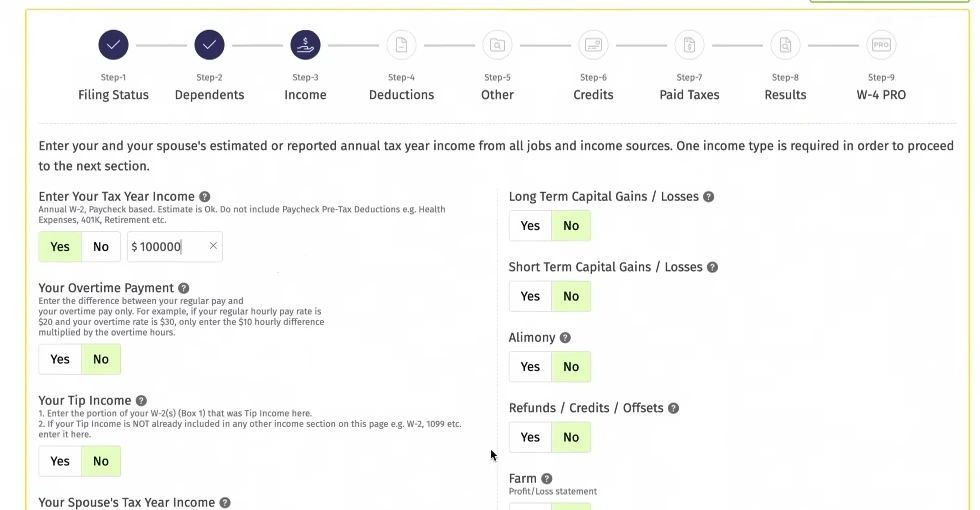Select No for Your Tip Income

(x=101, y=461)
